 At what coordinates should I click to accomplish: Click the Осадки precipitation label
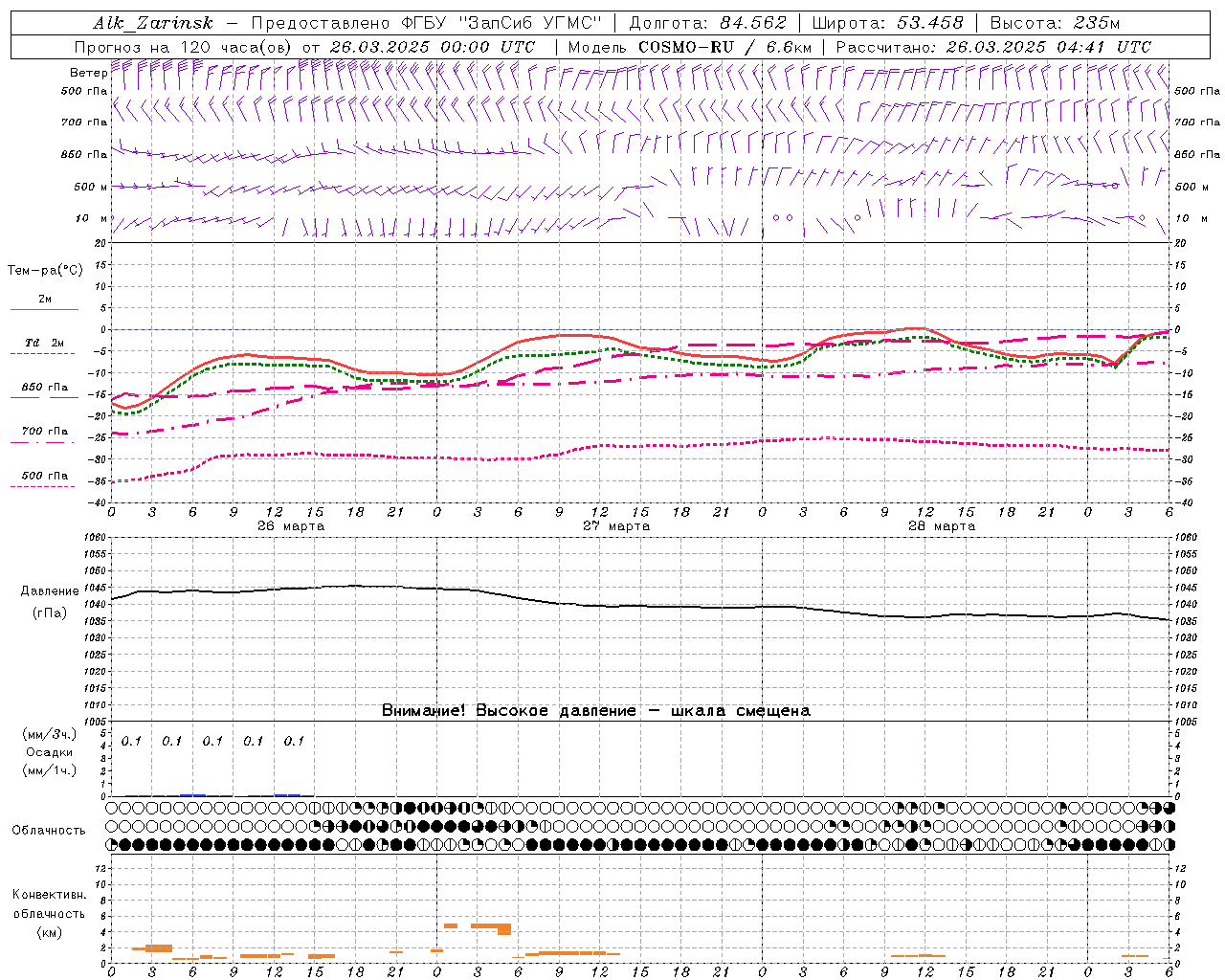49,752
